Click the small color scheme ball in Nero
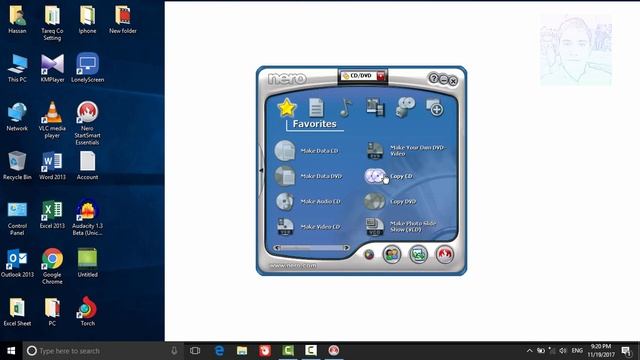640x360 pixels. 369,255
